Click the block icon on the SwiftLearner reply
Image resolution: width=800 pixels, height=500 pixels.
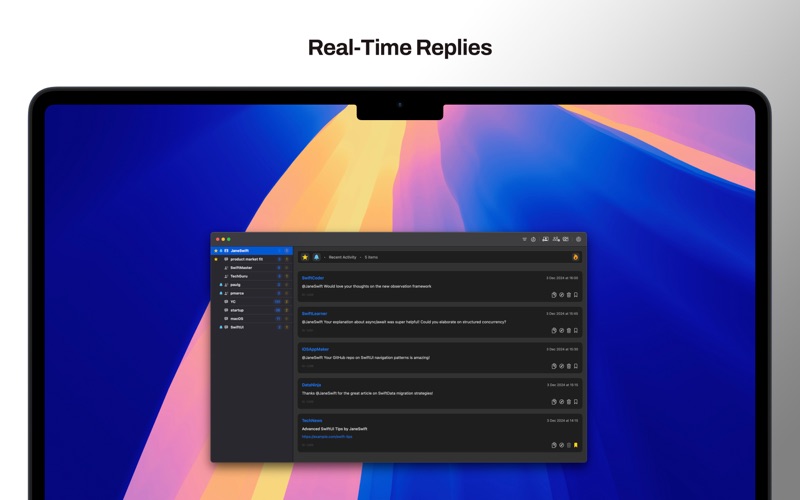(561, 331)
